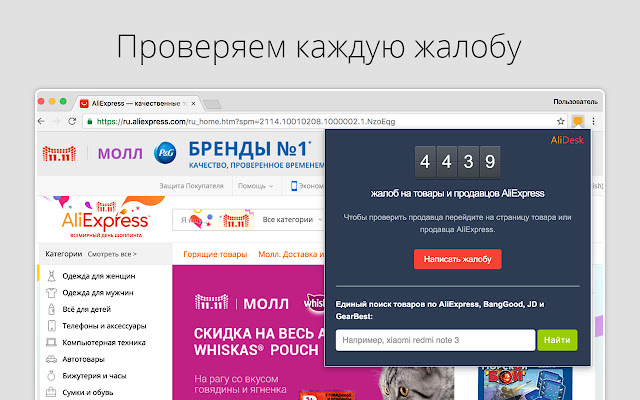
Task: Click the browser back arrow
Action: tap(41, 121)
